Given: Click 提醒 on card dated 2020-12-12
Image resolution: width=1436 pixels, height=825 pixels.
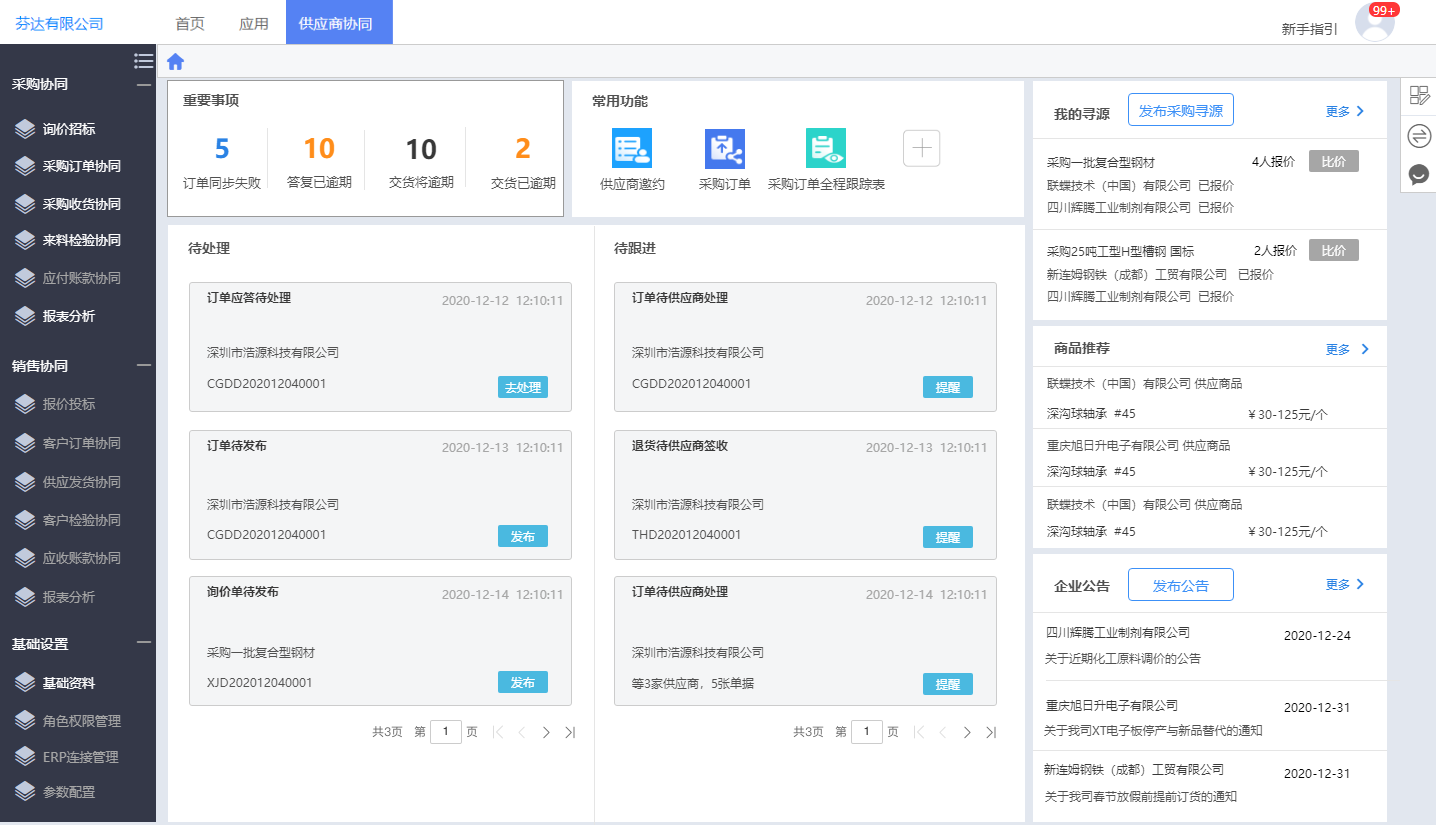Looking at the screenshot, I should 948,387.
